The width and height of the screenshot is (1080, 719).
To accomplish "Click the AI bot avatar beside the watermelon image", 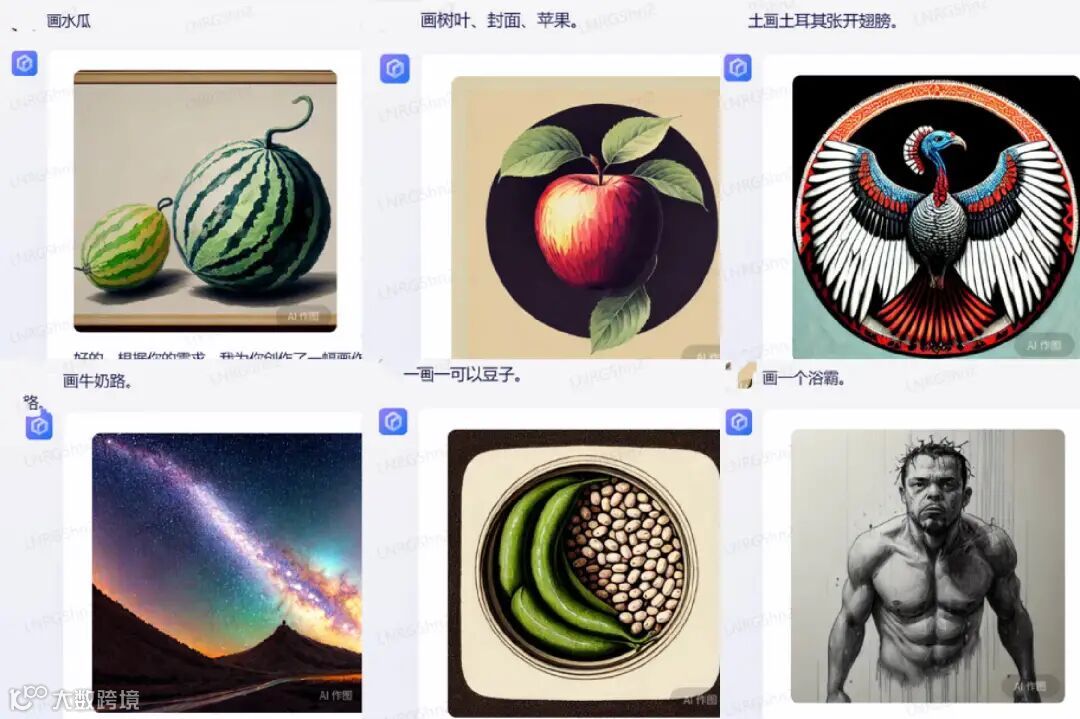I will point(24,63).
